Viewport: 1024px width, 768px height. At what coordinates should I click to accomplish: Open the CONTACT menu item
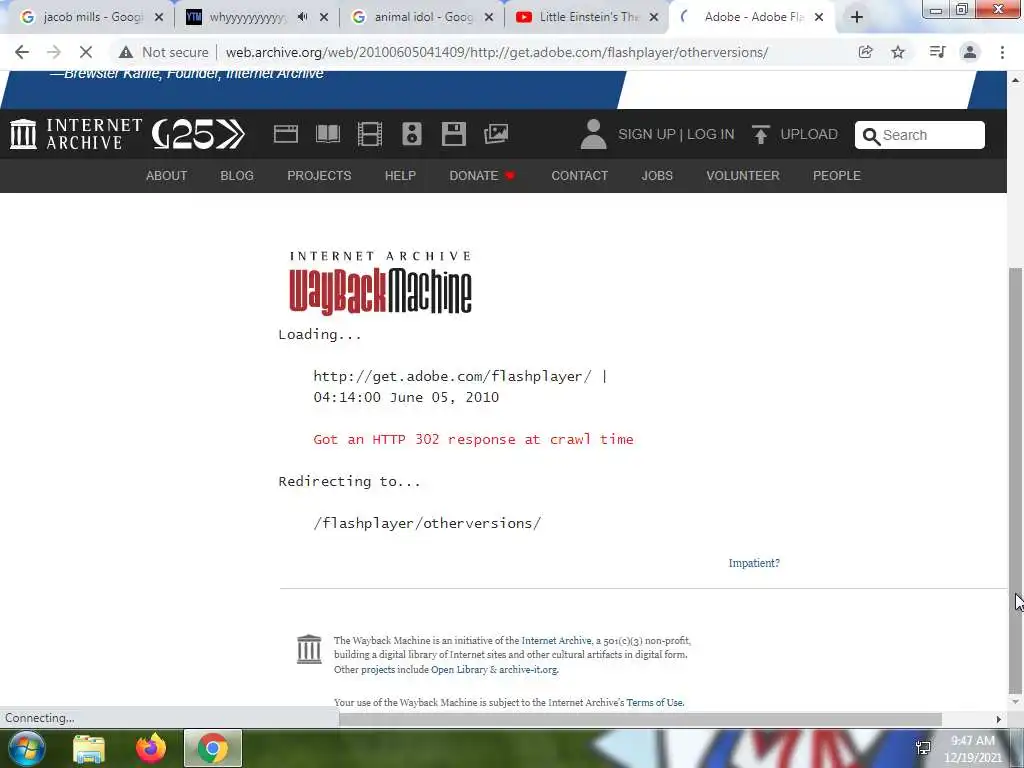(579, 176)
